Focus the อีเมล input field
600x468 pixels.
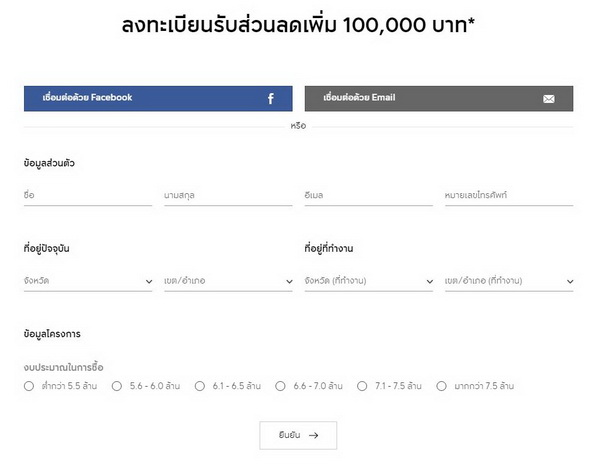point(368,195)
